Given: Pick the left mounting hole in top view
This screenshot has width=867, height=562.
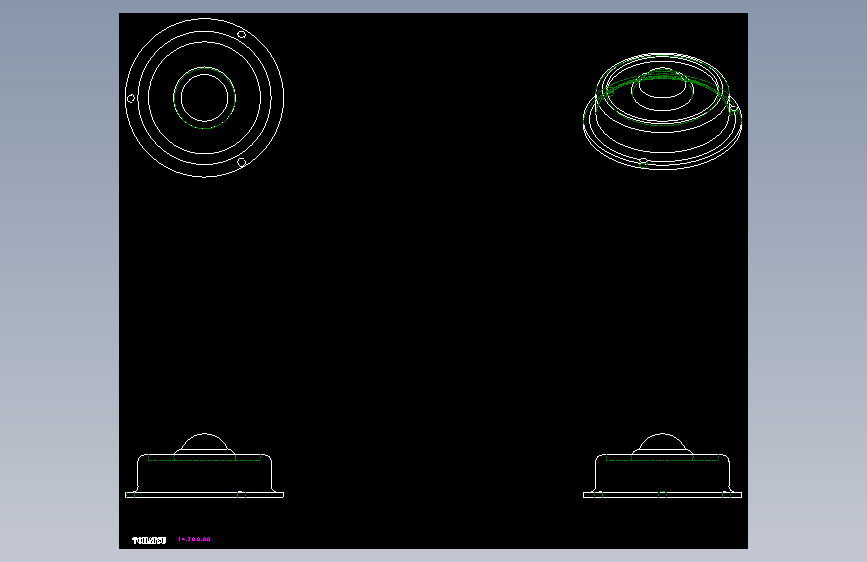Looking at the screenshot, I should (x=131, y=98).
